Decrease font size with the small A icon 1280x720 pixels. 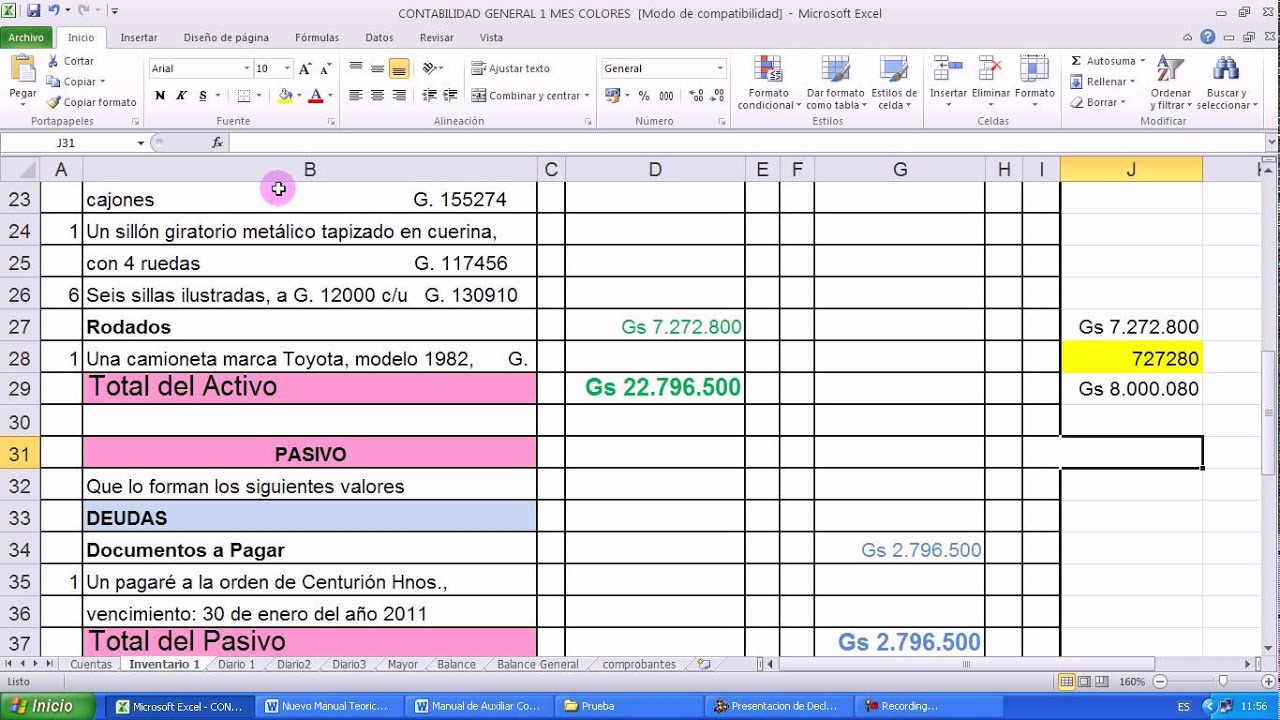pos(324,69)
